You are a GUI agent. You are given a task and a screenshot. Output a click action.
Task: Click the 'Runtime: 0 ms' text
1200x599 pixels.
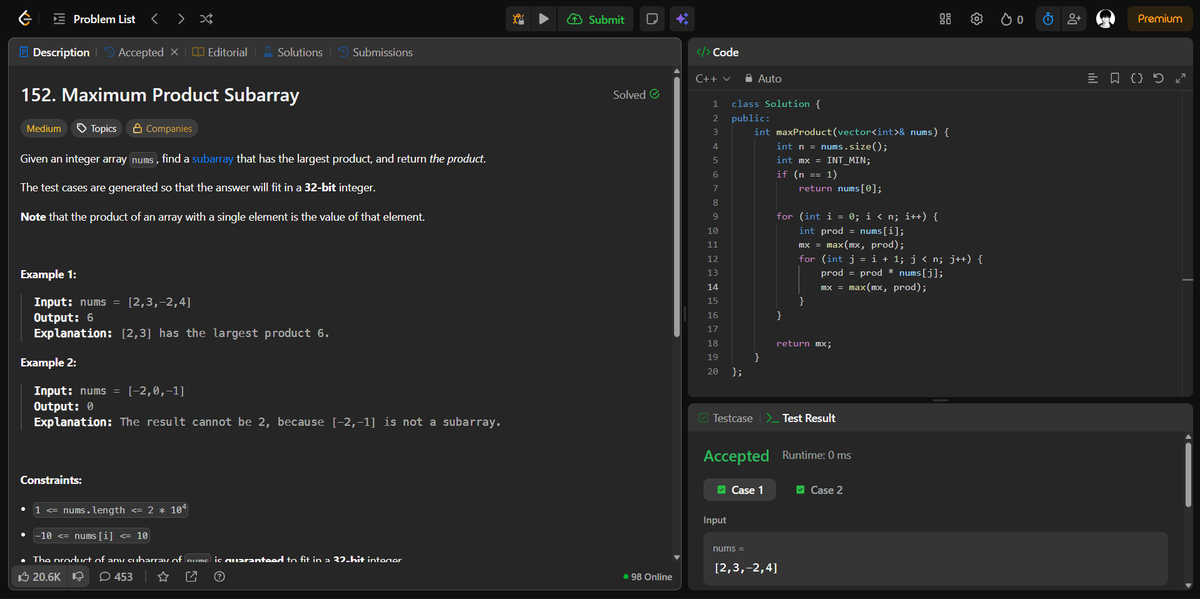[x=816, y=456]
